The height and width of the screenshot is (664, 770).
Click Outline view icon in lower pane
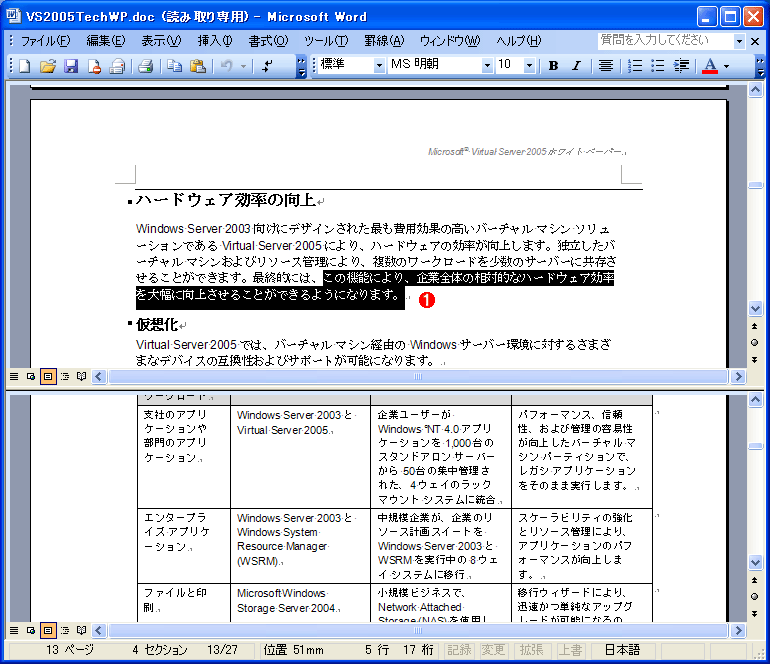pyautogui.click(x=65, y=630)
